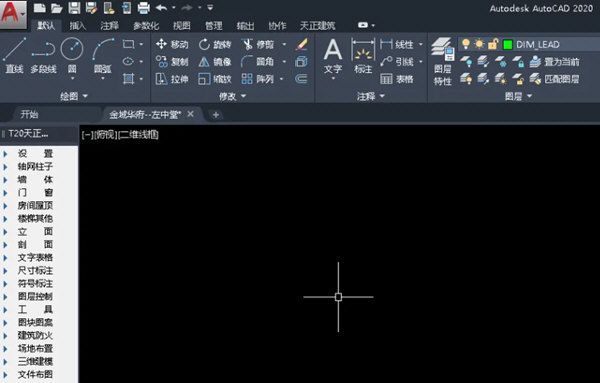Open 图层特性 layer properties manager
The width and height of the screenshot is (600, 383).
coord(443,61)
